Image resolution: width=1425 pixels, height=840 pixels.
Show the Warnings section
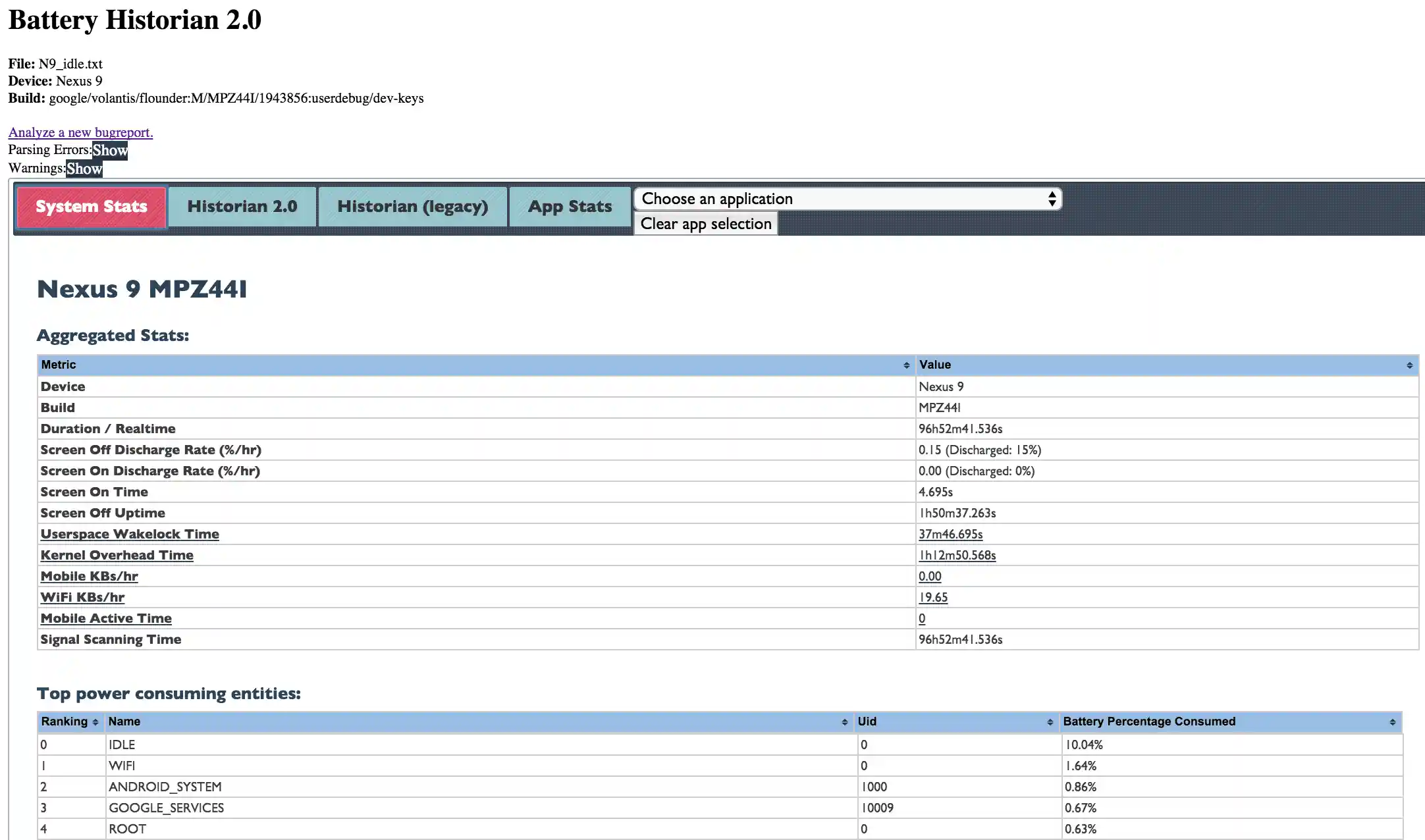[x=84, y=169]
